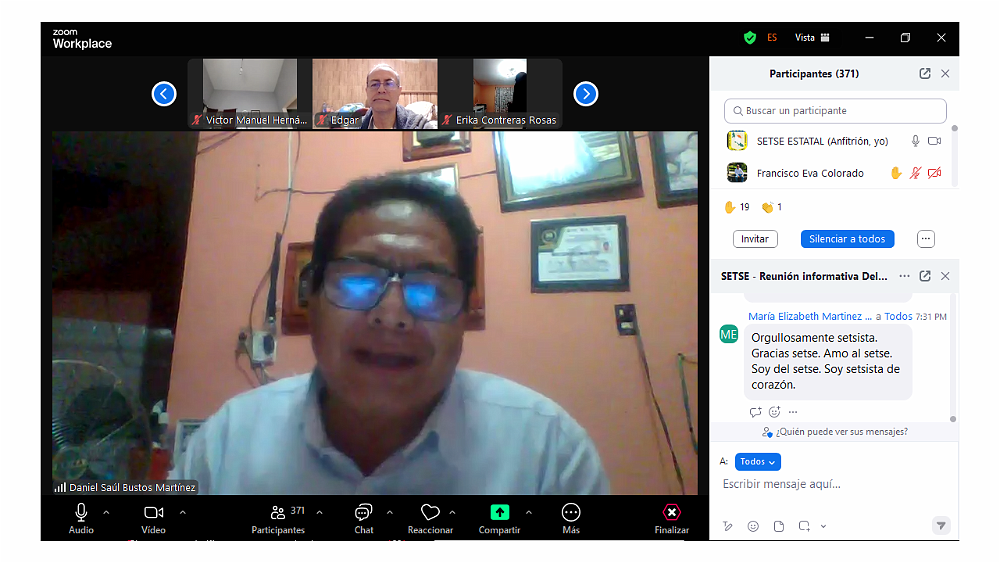Open the Vista layout menu

pyautogui.click(x=812, y=38)
